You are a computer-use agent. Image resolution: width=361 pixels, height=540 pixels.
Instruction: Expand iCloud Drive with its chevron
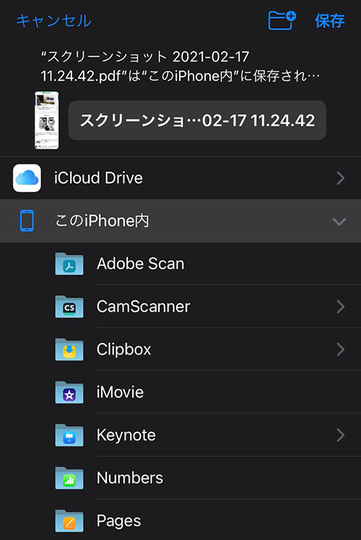[x=340, y=178]
